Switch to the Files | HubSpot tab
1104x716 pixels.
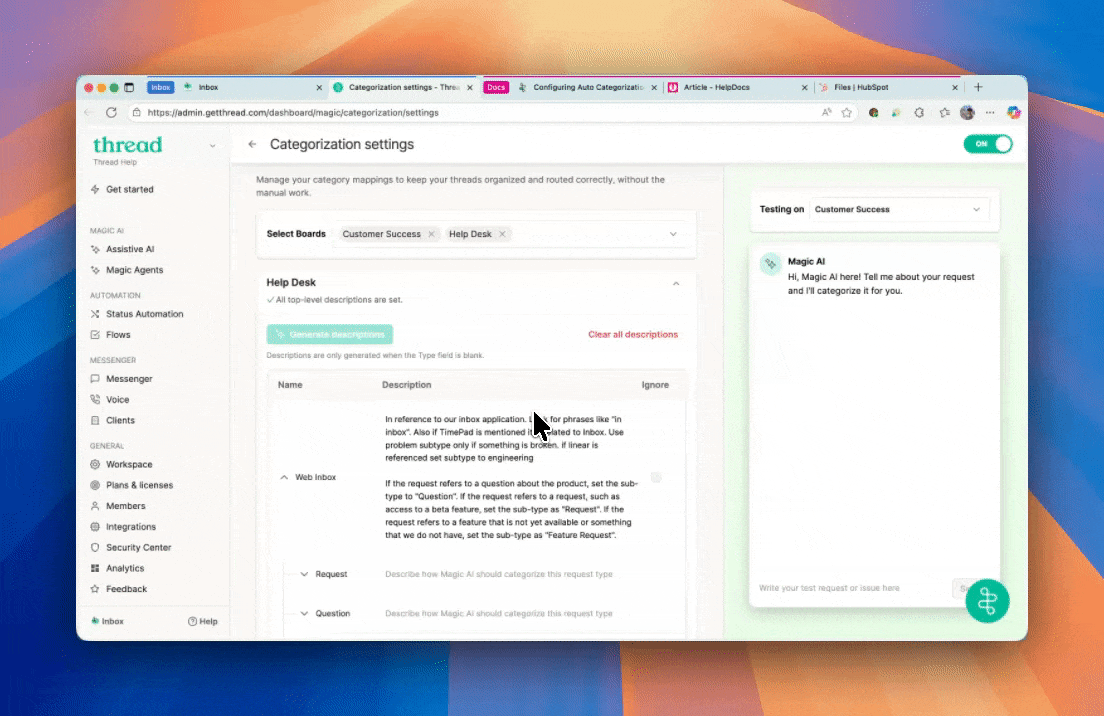coord(886,88)
